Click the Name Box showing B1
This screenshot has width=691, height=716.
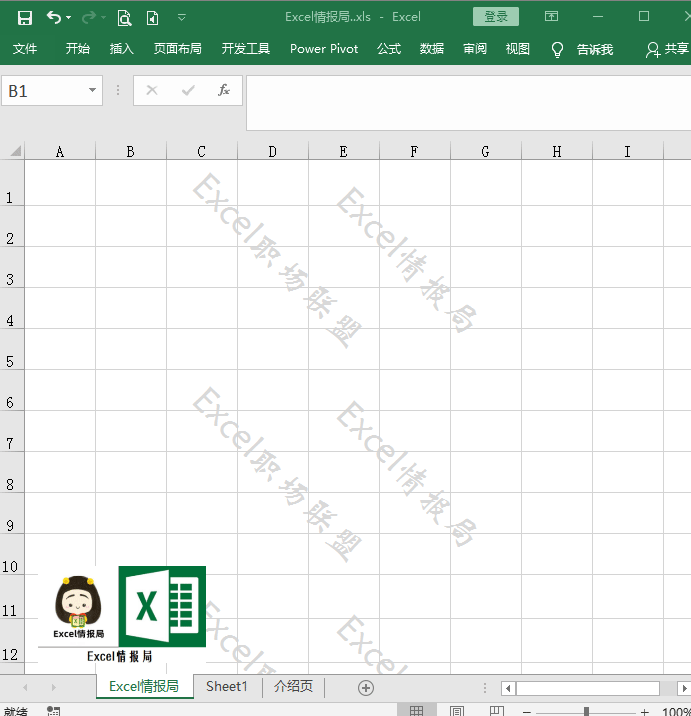click(46, 91)
